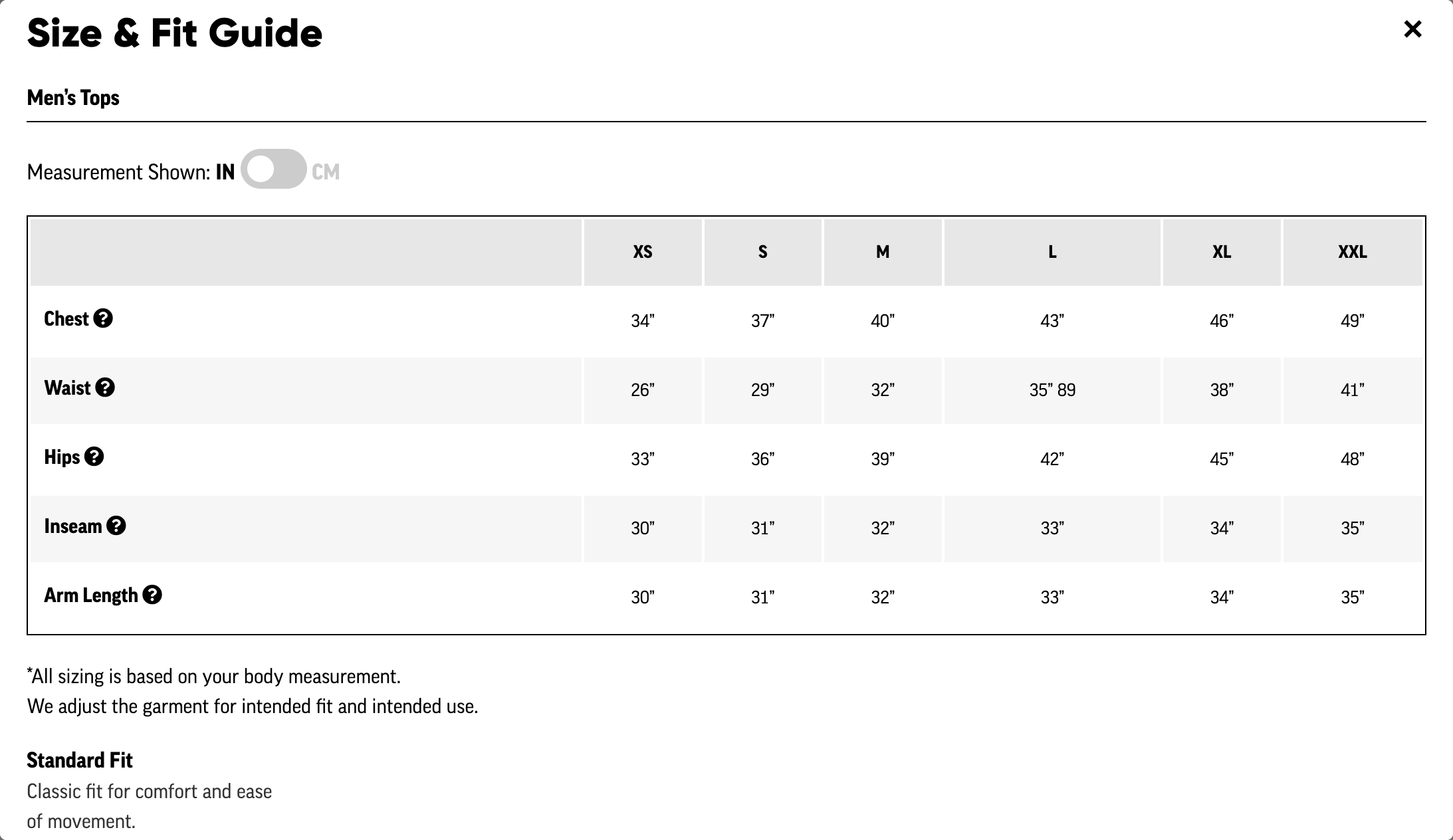The width and height of the screenshot is (1453, 840).
Task: Show the Hips help tooltip icon
Action: (x=94, y=457)
